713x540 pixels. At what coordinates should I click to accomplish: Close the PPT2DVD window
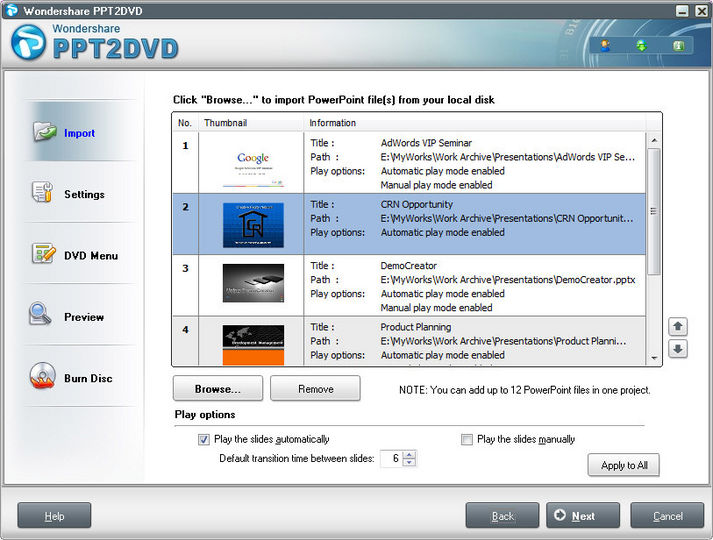coord(702,10)
